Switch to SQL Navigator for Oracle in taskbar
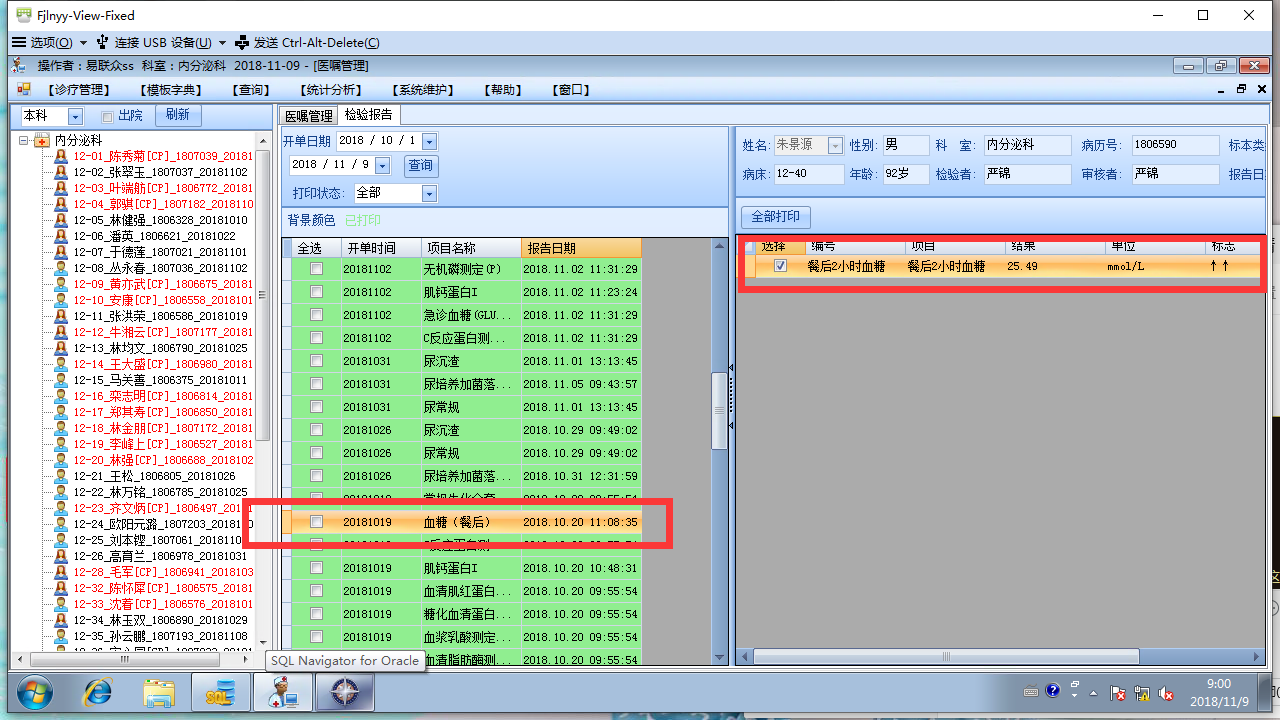Viewport: 1280px width, 720px height. 220,692
